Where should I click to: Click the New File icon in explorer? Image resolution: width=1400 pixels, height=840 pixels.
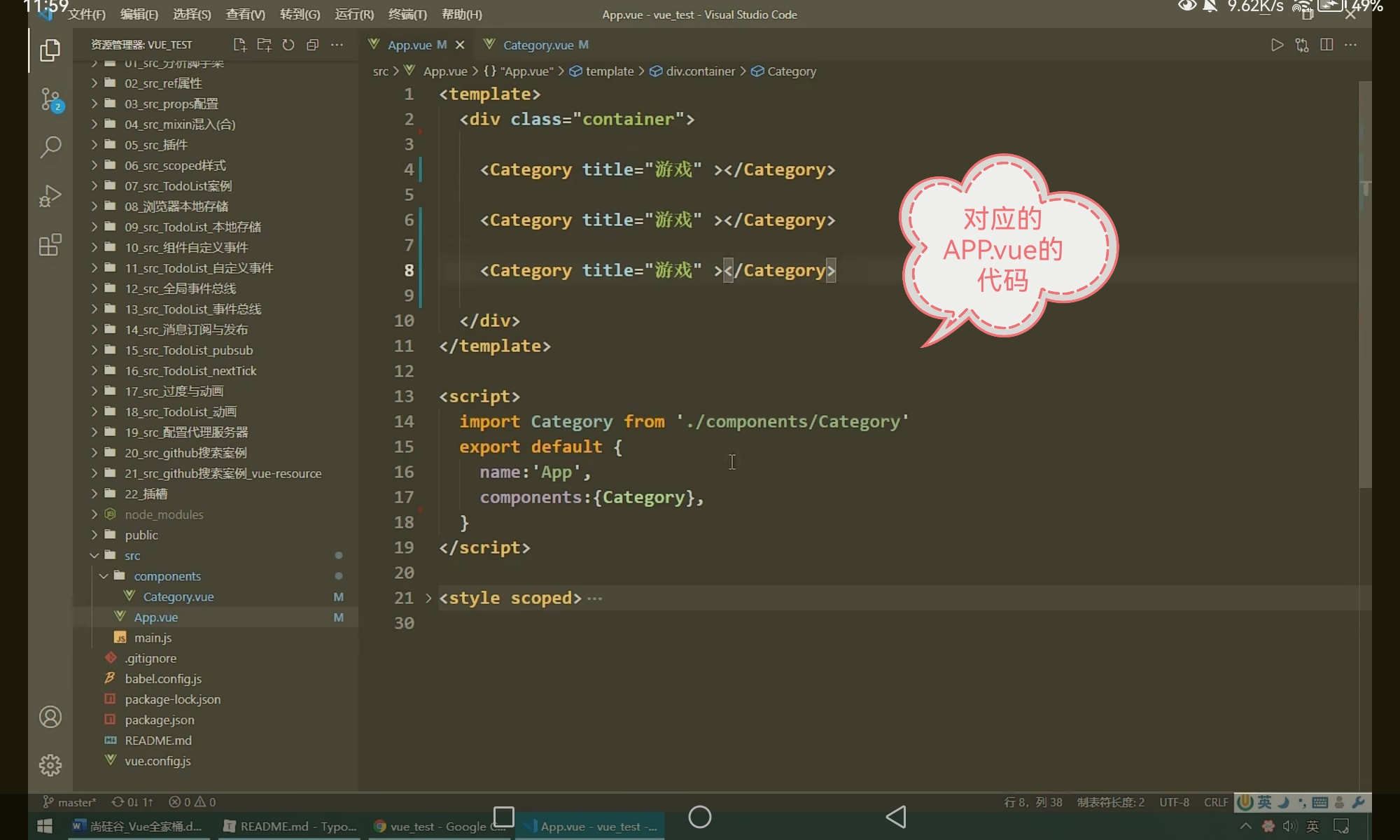(239, 45)
